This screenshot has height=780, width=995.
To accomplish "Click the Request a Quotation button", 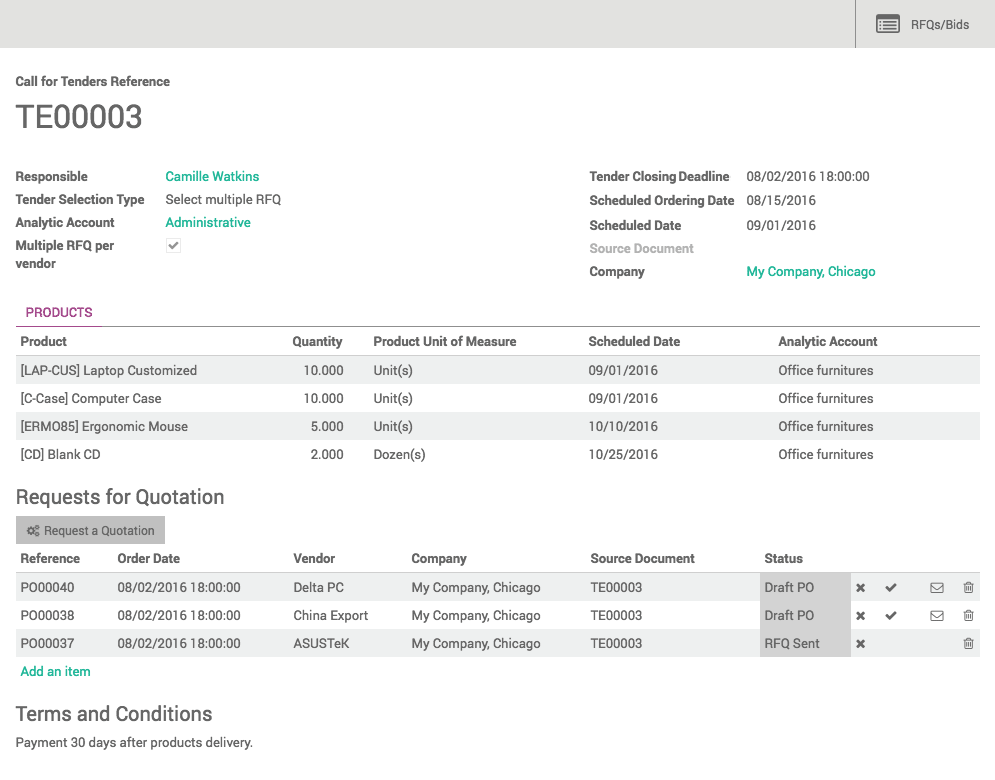I will tap(90, 530).
